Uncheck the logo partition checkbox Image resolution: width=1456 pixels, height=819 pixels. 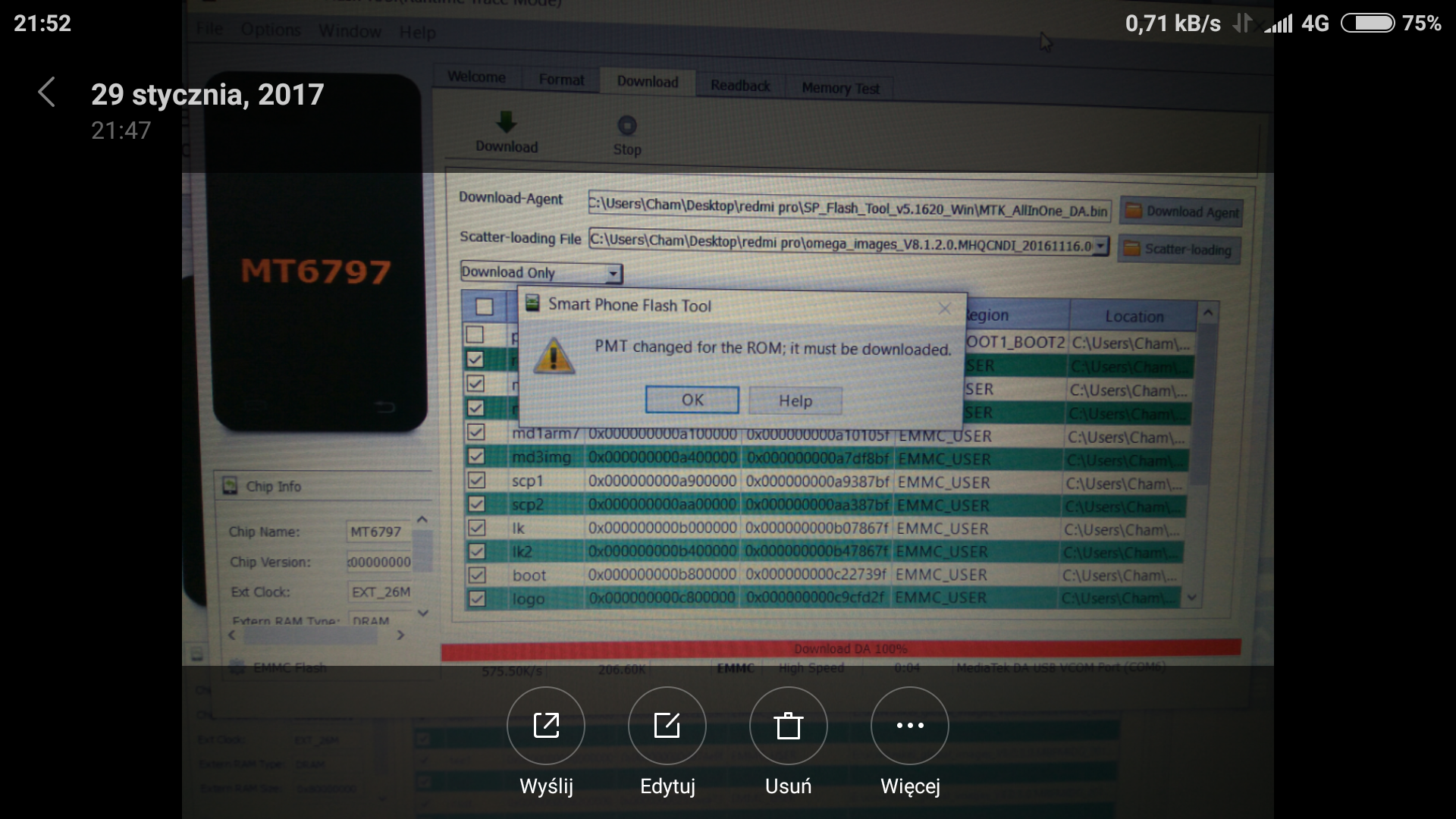[x=477, y=599]
